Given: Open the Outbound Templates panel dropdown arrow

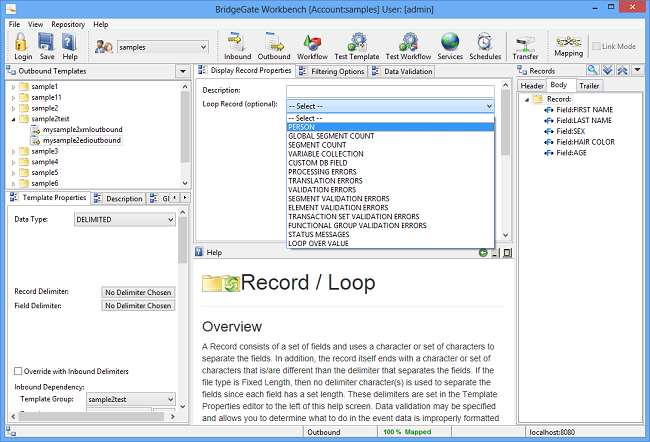Looking at the screenshot, I should point(182,71).
